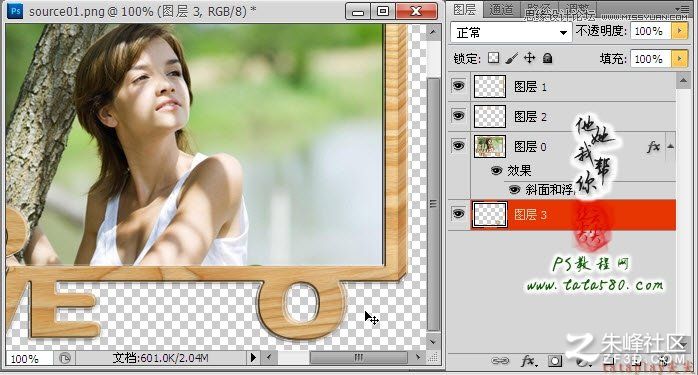Click the lock image pixels brush icon

pyautogui.click(x=511, y=58)
